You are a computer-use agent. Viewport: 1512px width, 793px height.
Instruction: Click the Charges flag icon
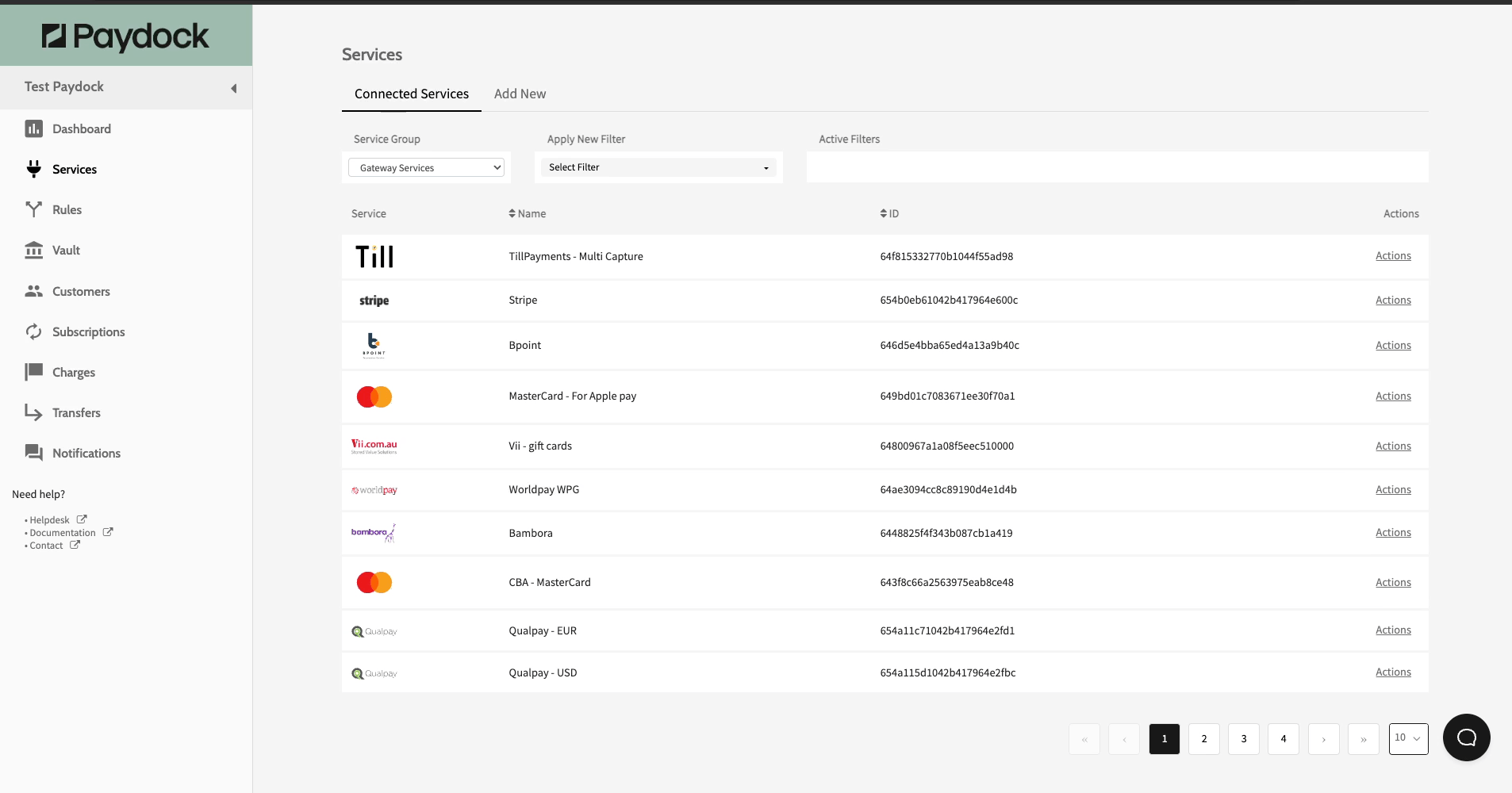[33, 372]
